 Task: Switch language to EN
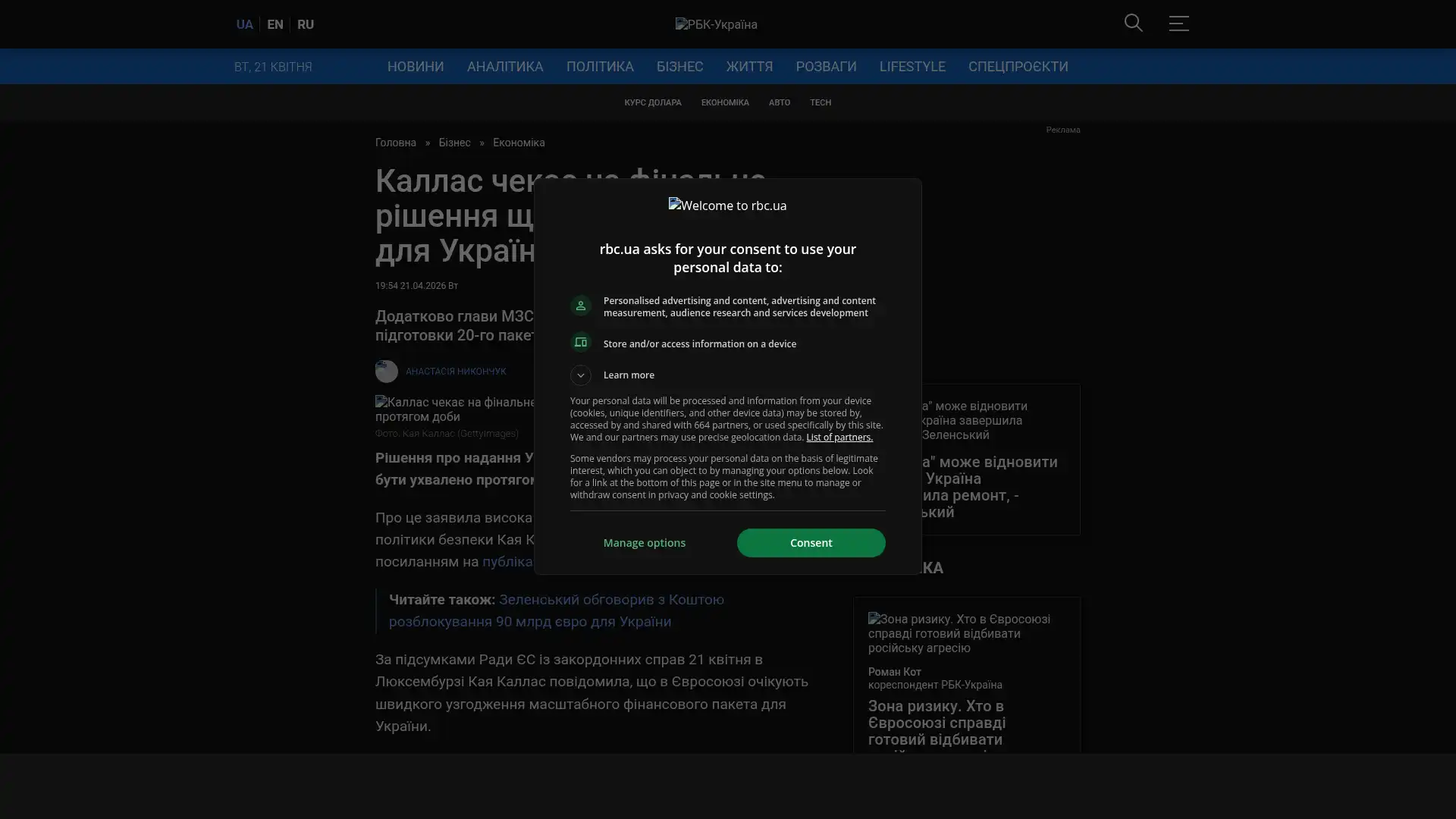coord(275,24)
